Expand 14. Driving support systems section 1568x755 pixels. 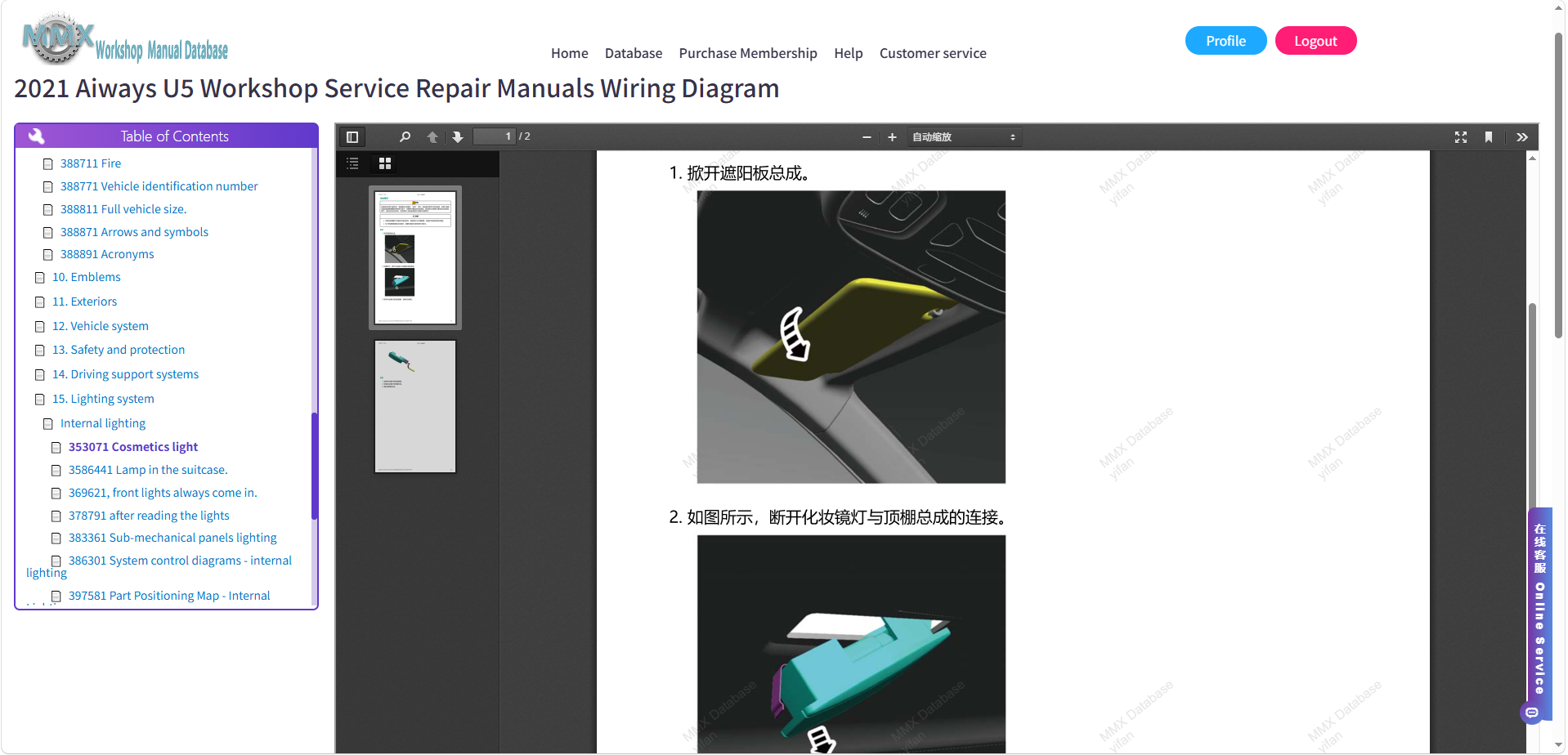pyautogui.click(x=125, y=374)
